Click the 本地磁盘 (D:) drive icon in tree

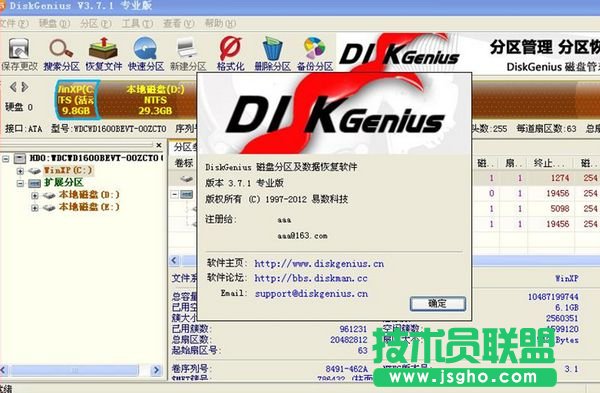tap(49, 196)
